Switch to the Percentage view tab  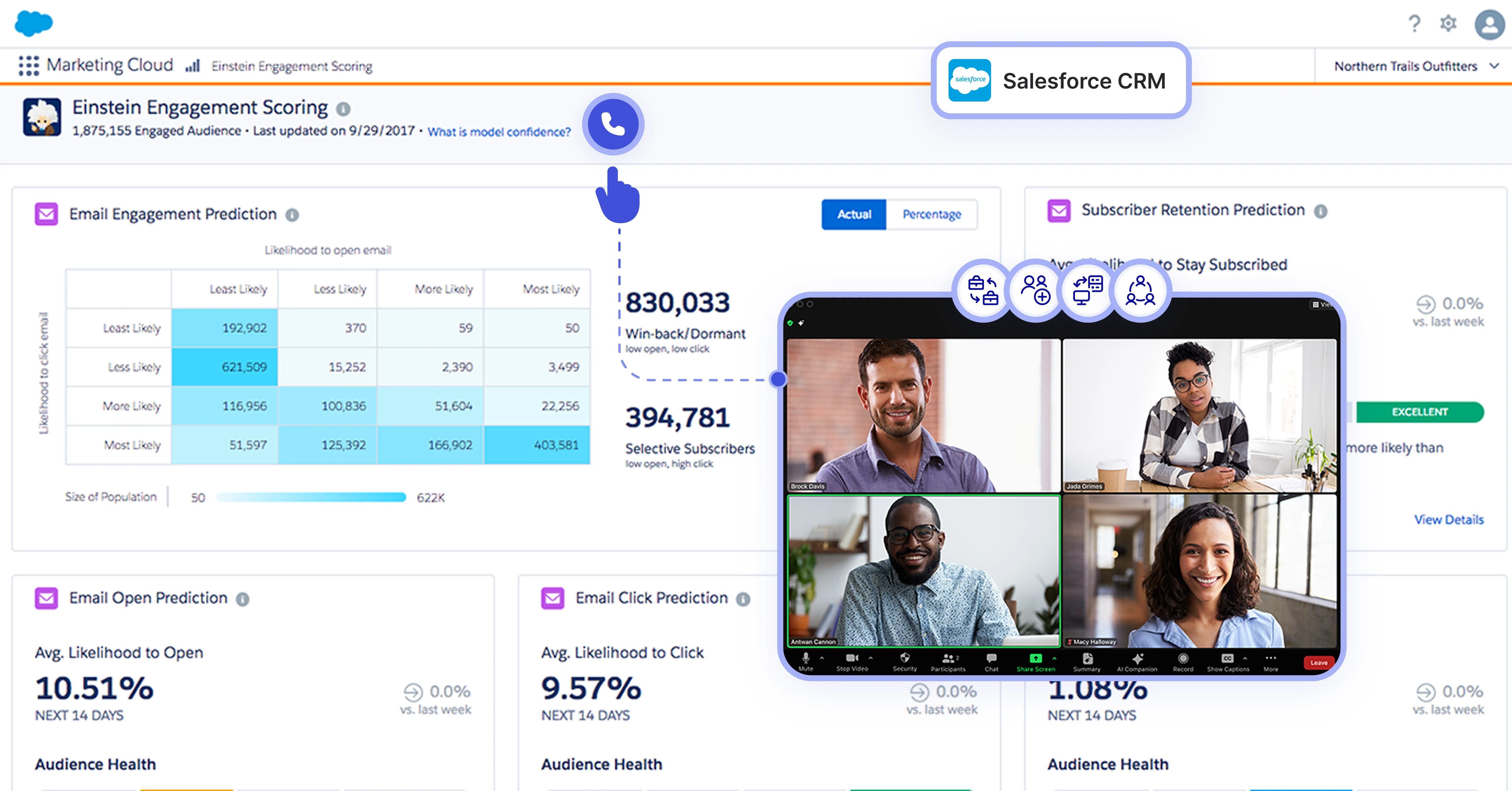931,214
